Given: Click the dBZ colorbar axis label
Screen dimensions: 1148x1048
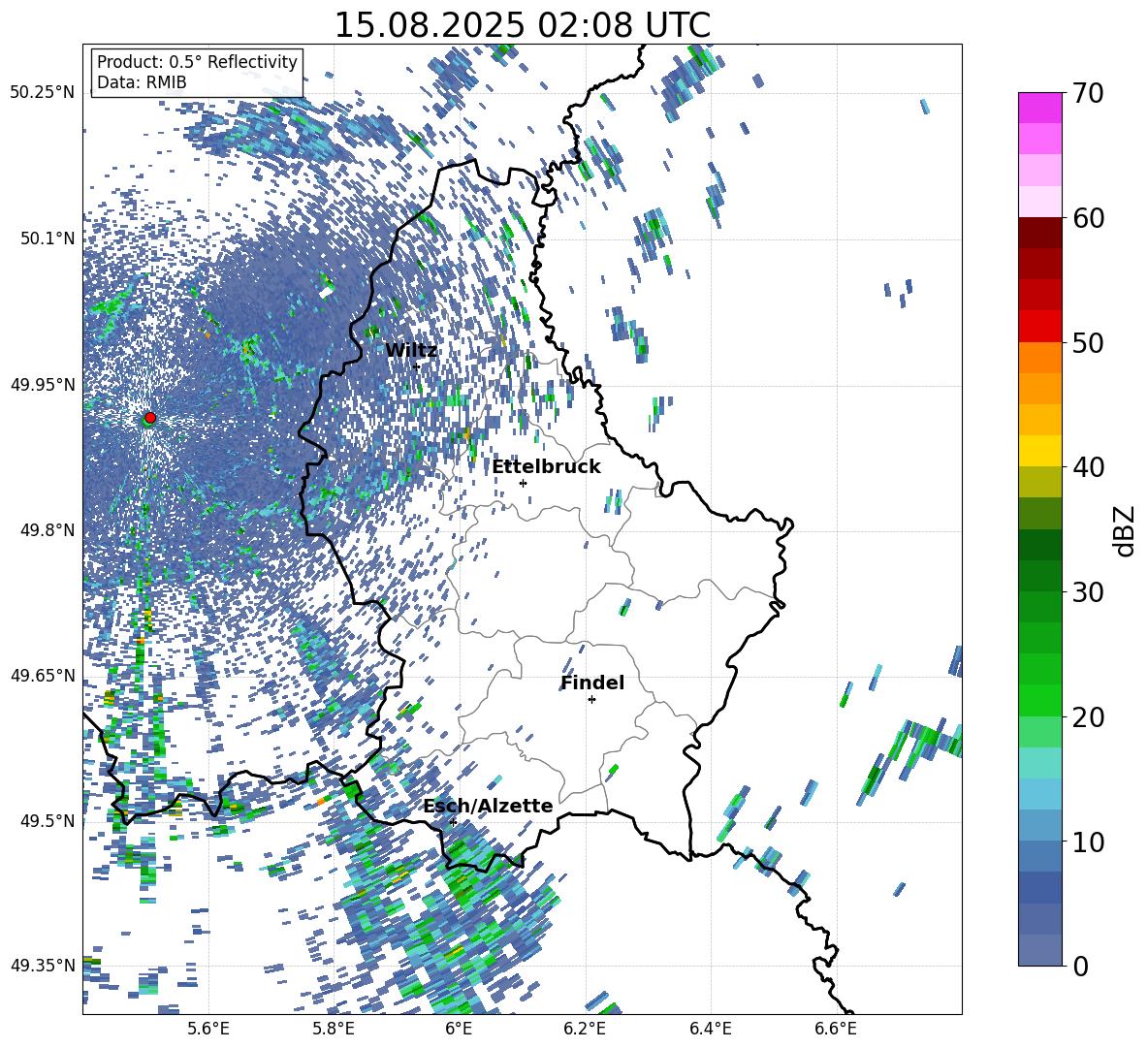Looking at the screenshot, I should (x=1126, y=530).
